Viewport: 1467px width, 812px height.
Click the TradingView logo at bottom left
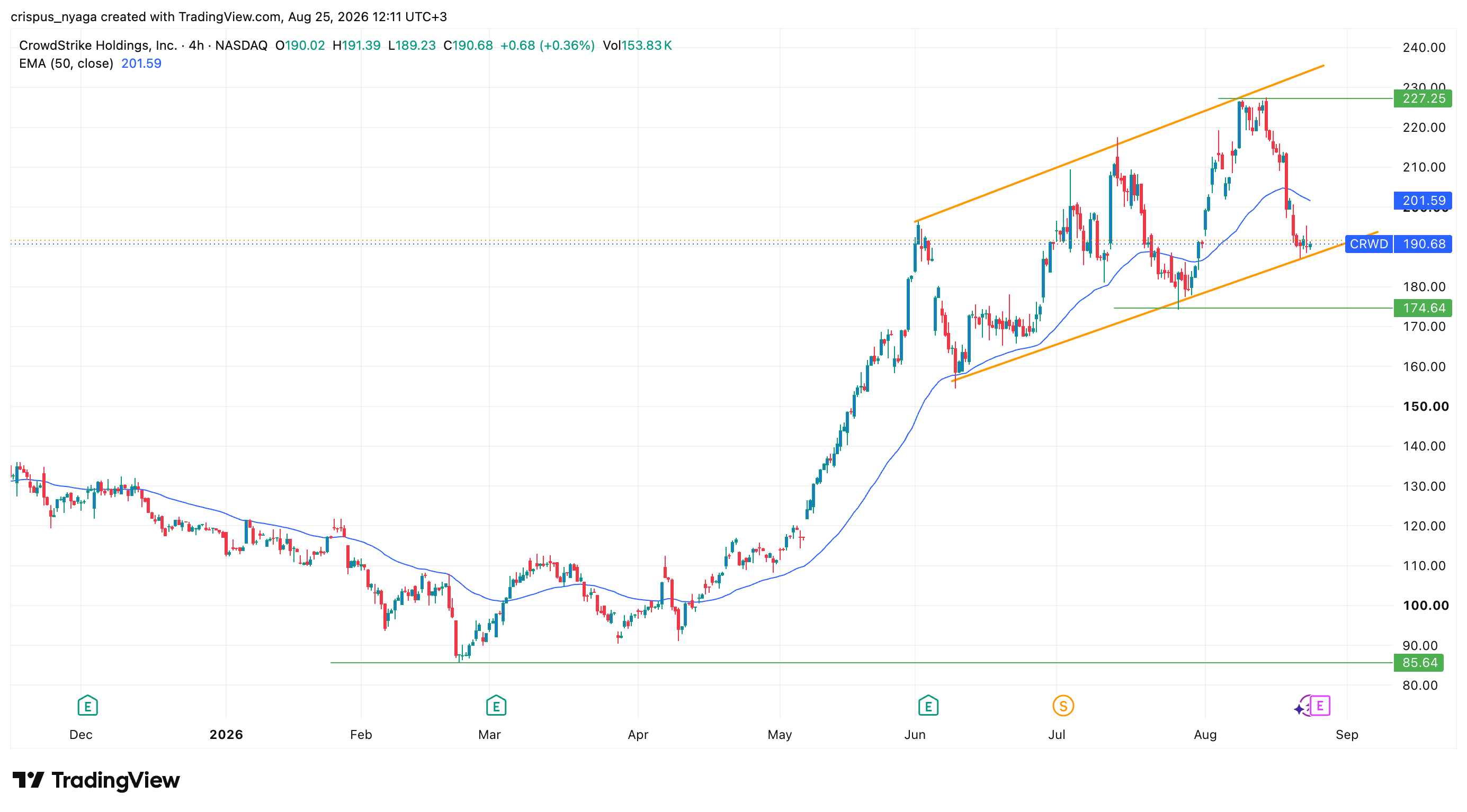pos(96,780)
